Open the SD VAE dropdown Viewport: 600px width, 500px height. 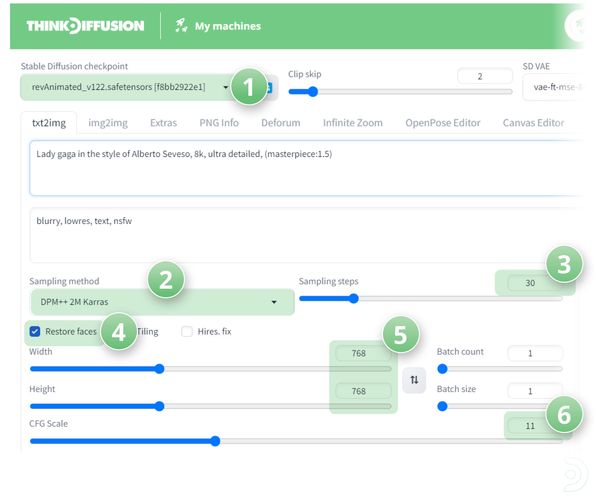pos(555,87)
